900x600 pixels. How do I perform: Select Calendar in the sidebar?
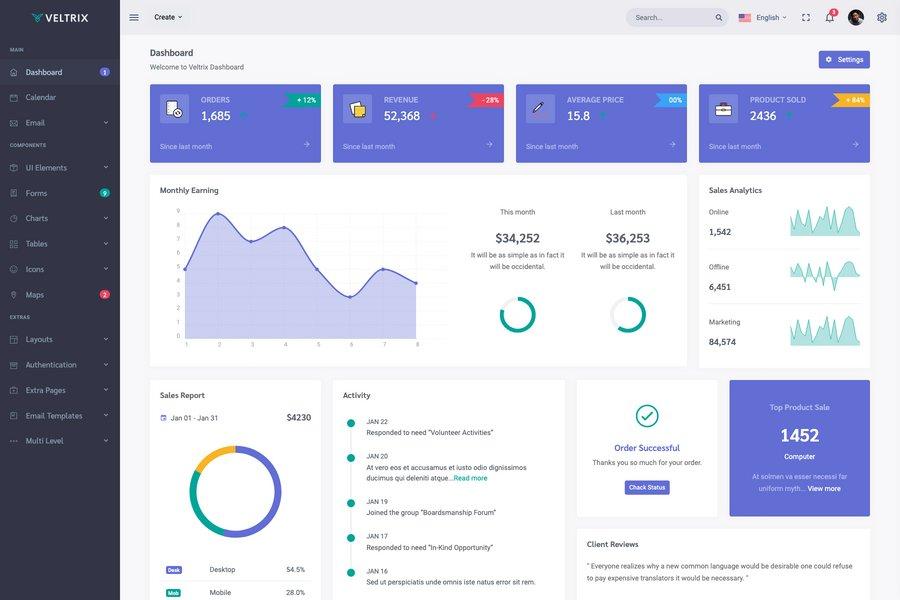coord(41,97)
